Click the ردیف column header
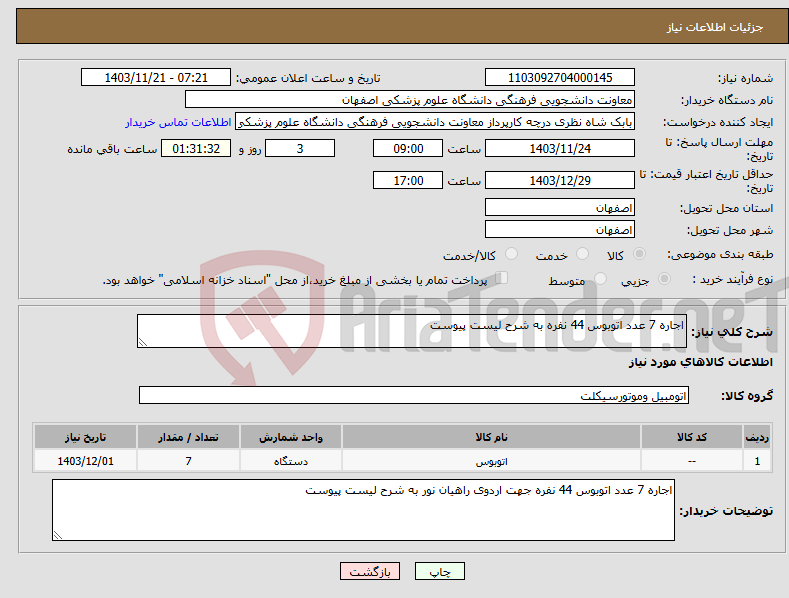This screenshot has width=789, height=598. [757, 437]
